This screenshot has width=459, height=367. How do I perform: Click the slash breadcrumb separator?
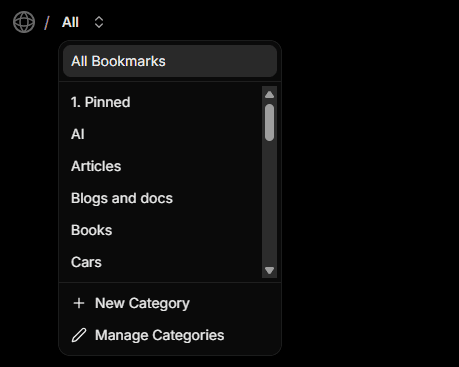coord(47,23)
